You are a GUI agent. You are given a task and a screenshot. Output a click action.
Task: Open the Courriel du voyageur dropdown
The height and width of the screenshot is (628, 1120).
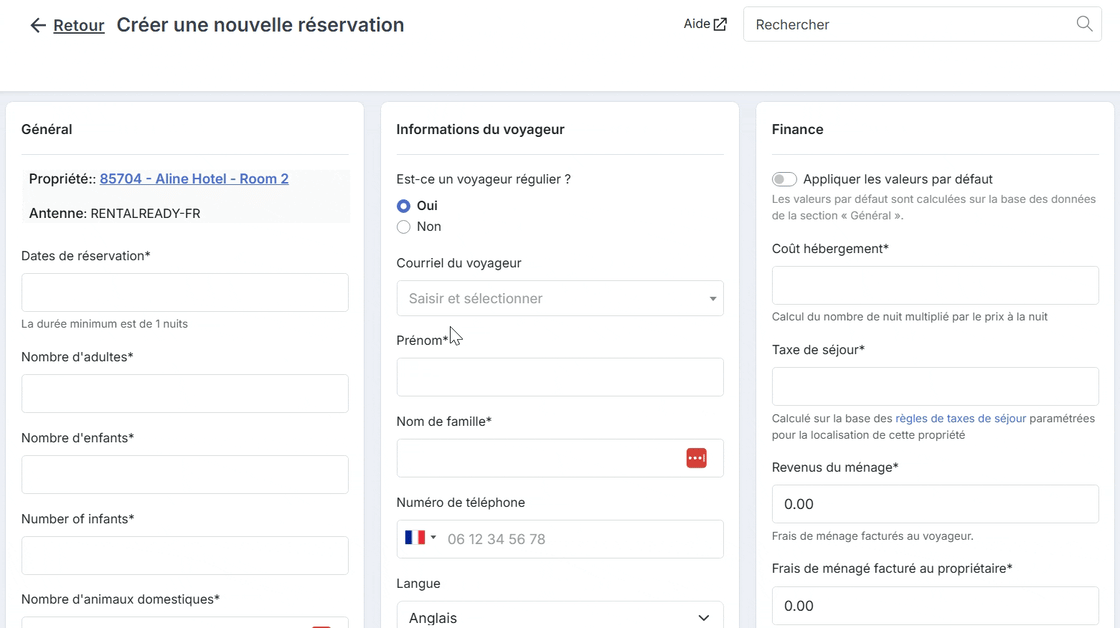[x=559, y=299]
